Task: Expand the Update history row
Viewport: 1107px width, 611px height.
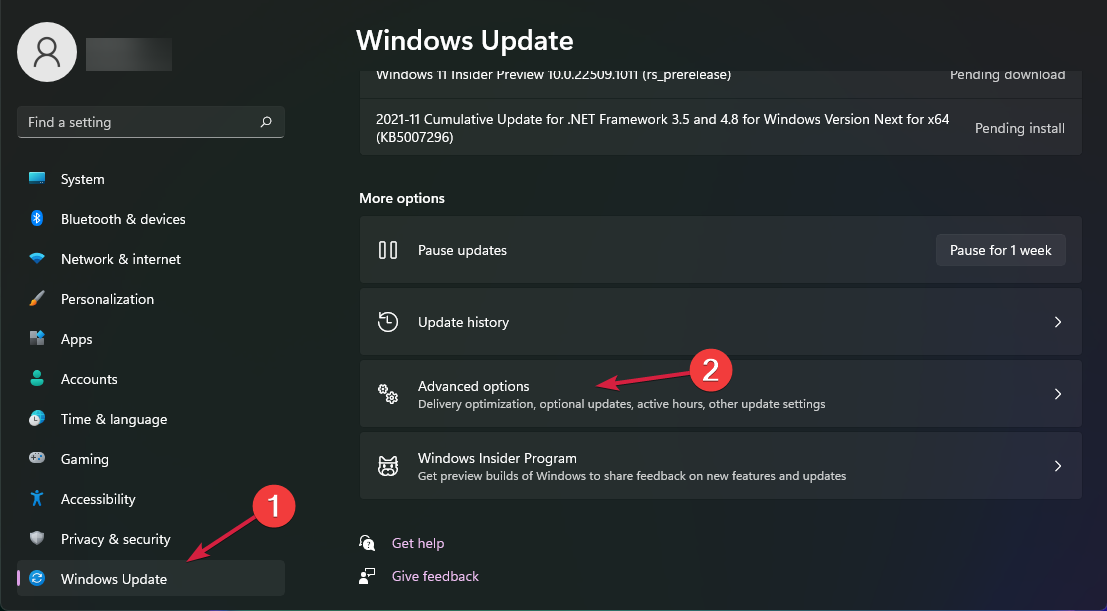Action: pyautogui.click(x=720, y=322)
